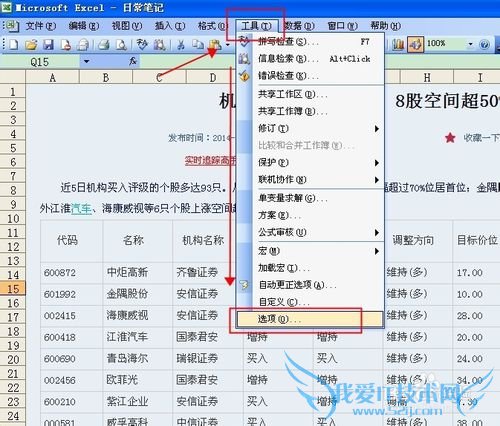Screen dimensions: 500x426
Task: Click the Chart Wizard icon
Action: [398, 44]
